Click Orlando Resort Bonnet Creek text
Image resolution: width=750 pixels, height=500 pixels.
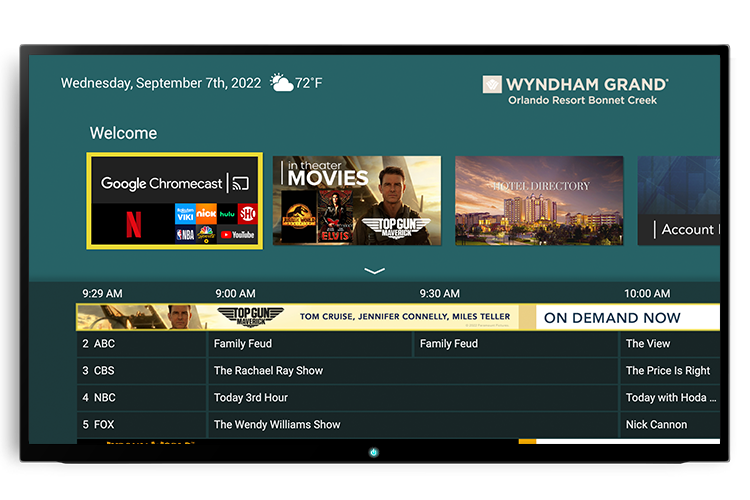[x=582, y=100]
